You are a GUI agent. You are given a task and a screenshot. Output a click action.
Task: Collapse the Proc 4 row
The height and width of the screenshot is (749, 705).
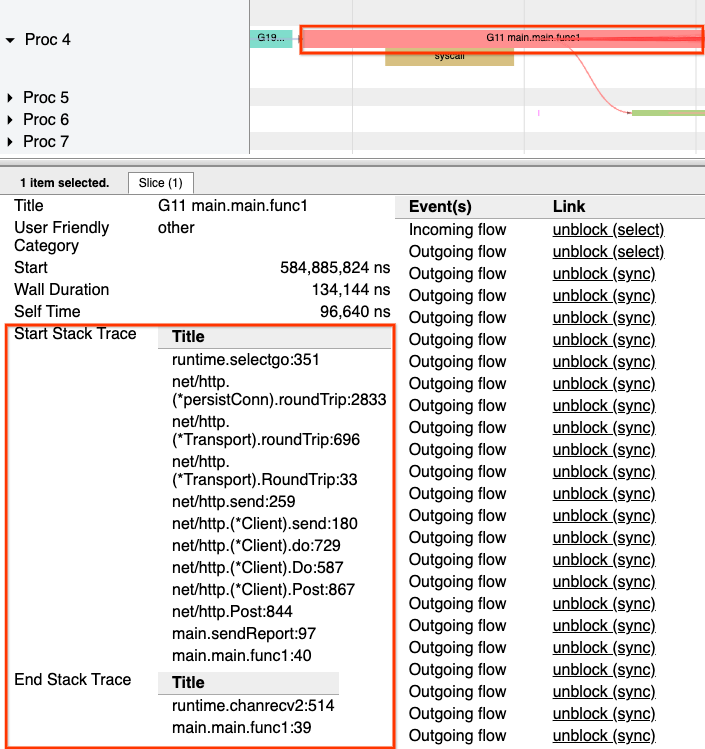[x=10, y=41]
